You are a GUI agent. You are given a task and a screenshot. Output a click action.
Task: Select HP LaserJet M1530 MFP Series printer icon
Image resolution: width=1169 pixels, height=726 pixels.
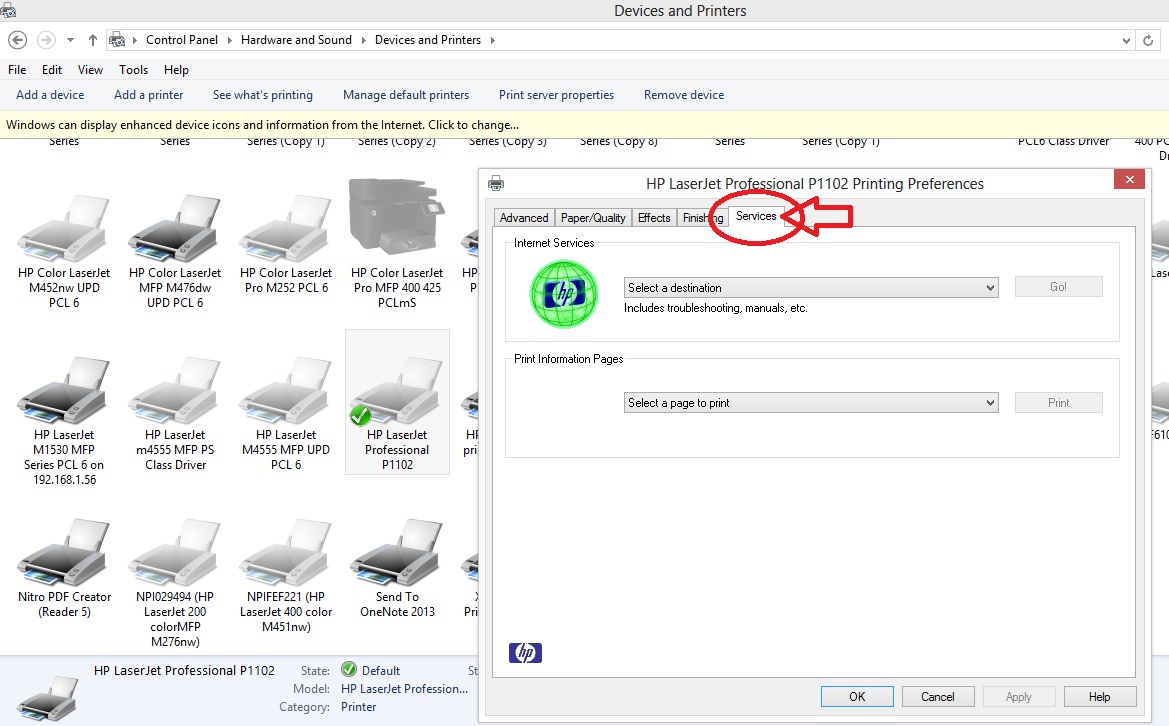(64, 391)
